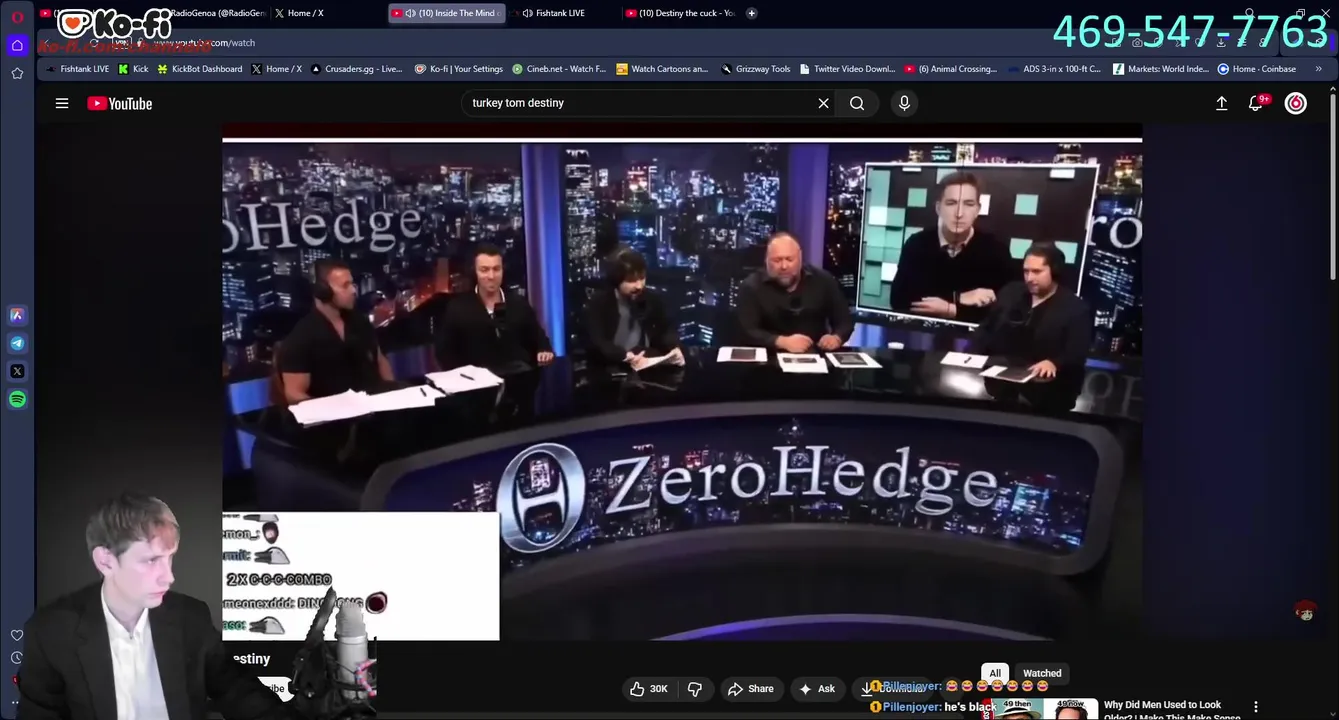
Task: Open the 'Twitter Video Downl...' bookmark
Action: [847, 69]
